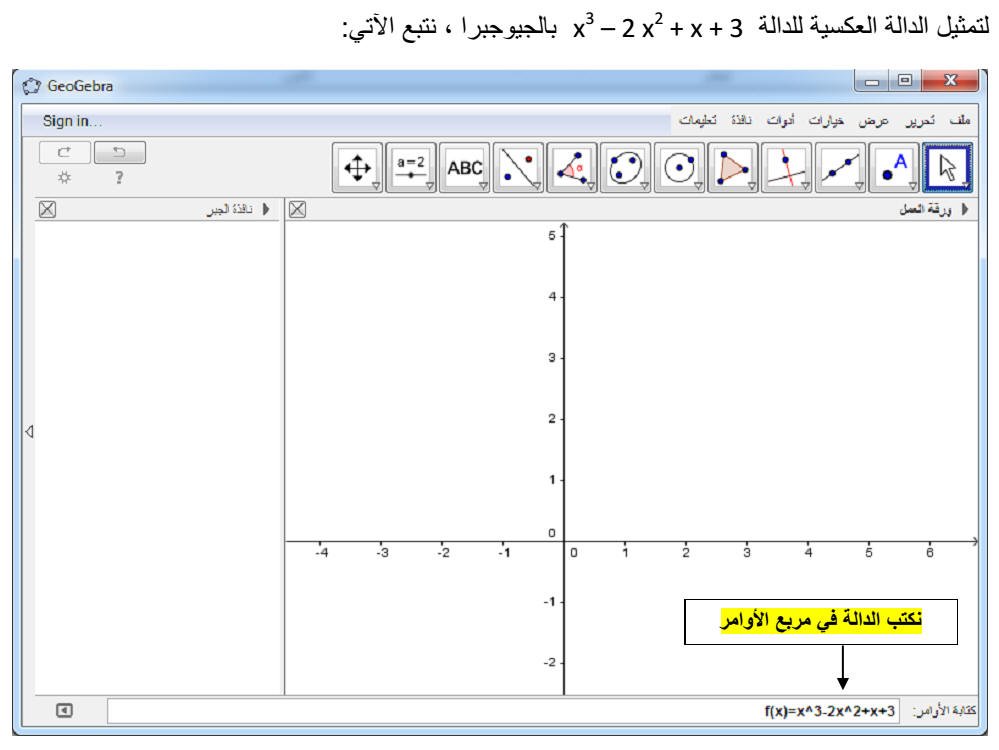
Task: Click the GeoGebra logo icon in title bar
Action: 31,86
